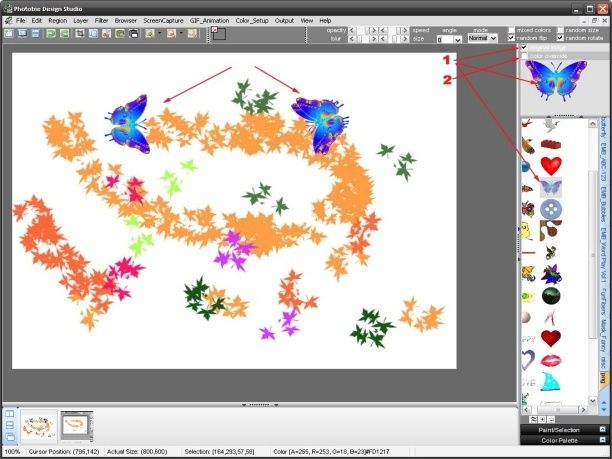The image size is (612, 459).
Task: Choose the green sphere brush stamp
Action: [x=551, y=295]
